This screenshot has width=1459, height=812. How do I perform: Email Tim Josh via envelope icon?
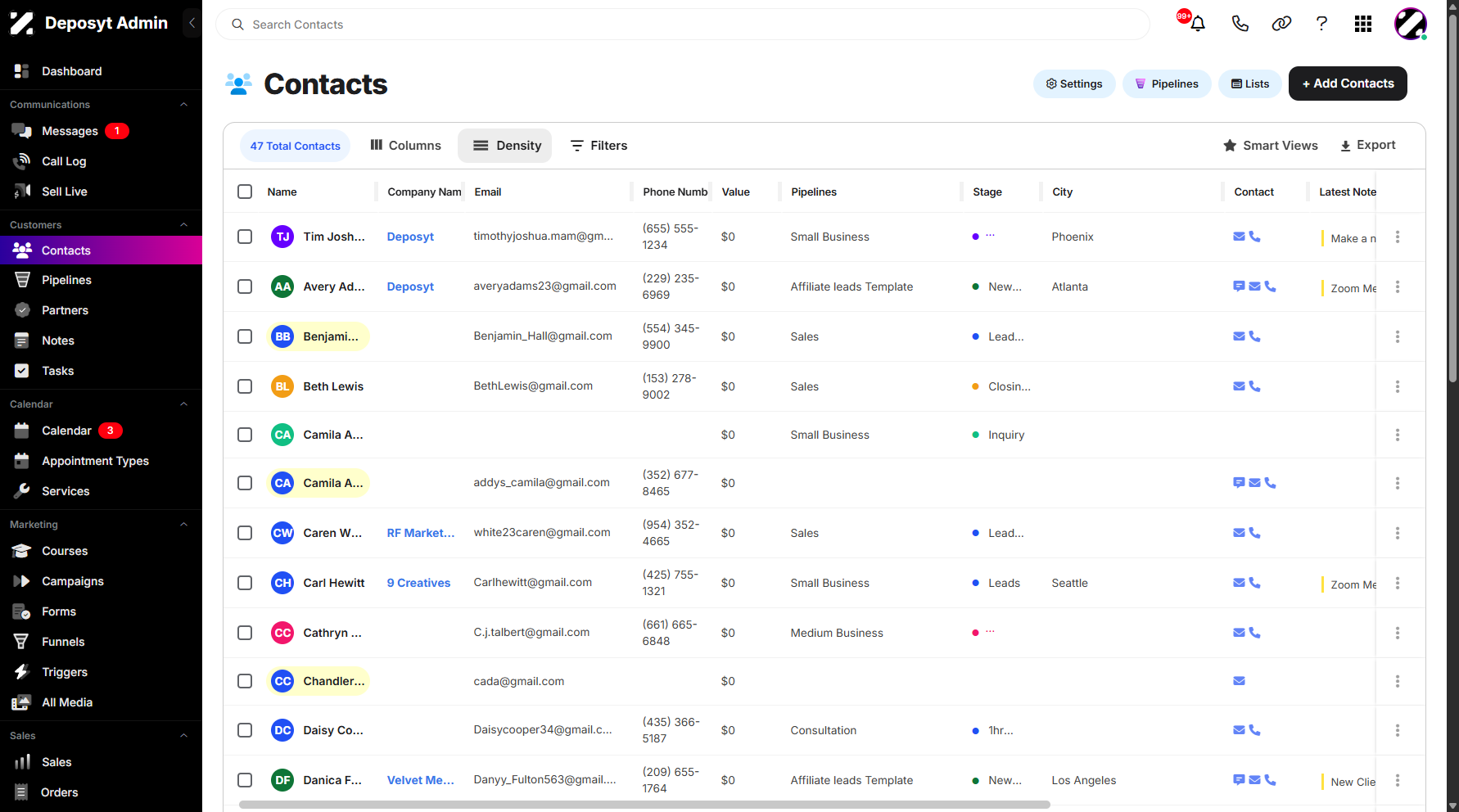pyautogui.click(x=1239, y=237)
